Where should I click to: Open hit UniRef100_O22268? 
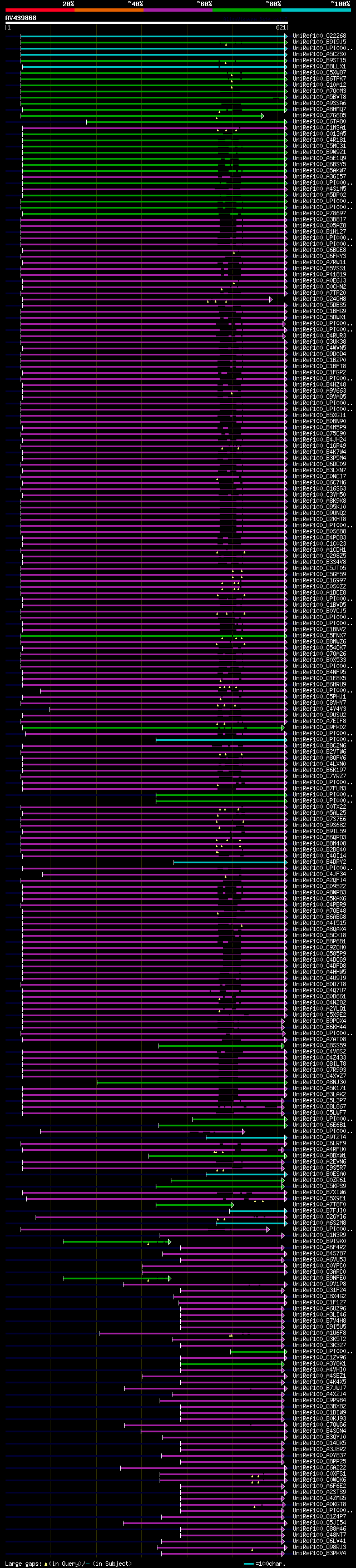point(319,36)
